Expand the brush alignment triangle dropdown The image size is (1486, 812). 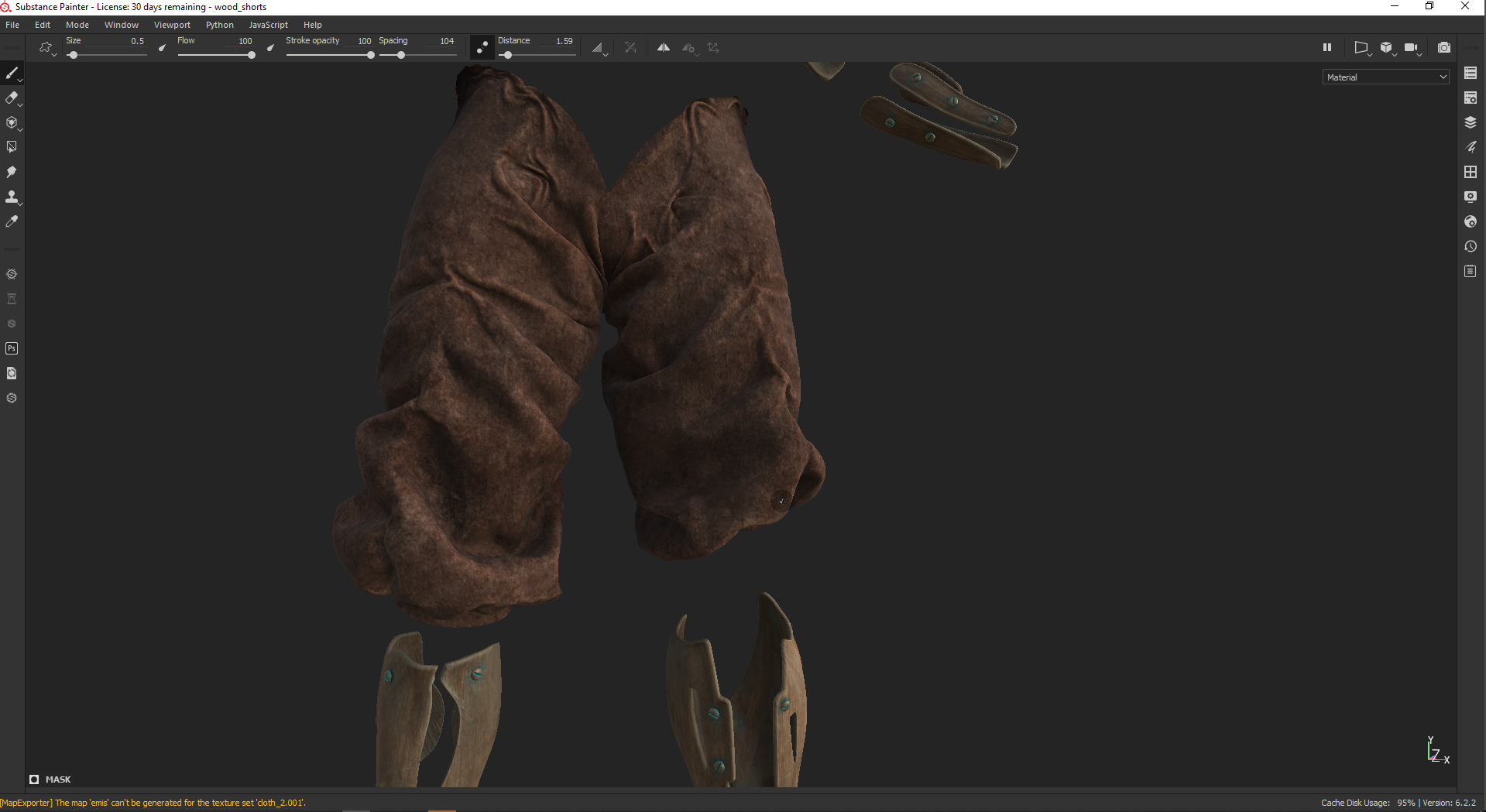pyautogui.click(x=599, y=48)
